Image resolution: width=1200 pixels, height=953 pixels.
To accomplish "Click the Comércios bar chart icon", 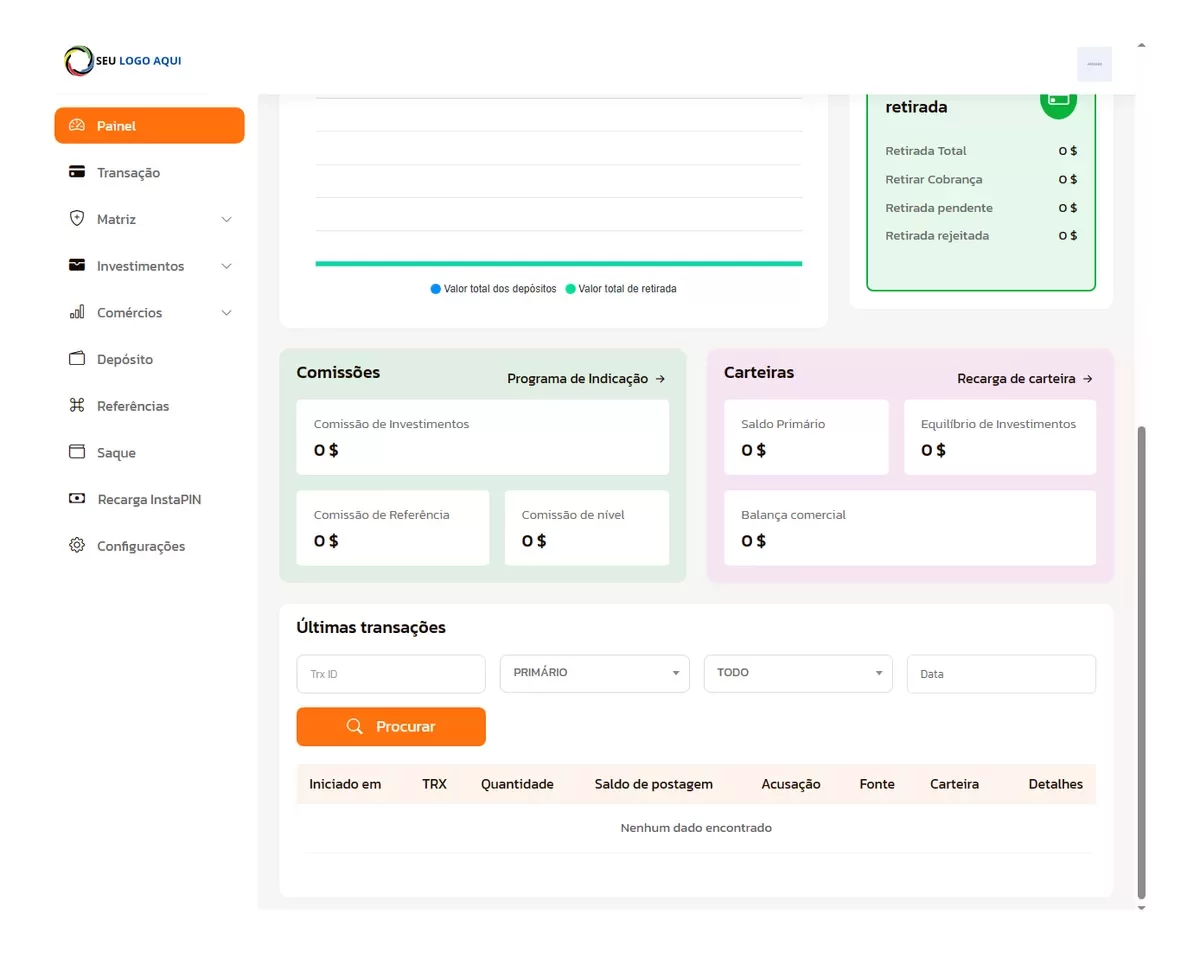I will 77,312.
